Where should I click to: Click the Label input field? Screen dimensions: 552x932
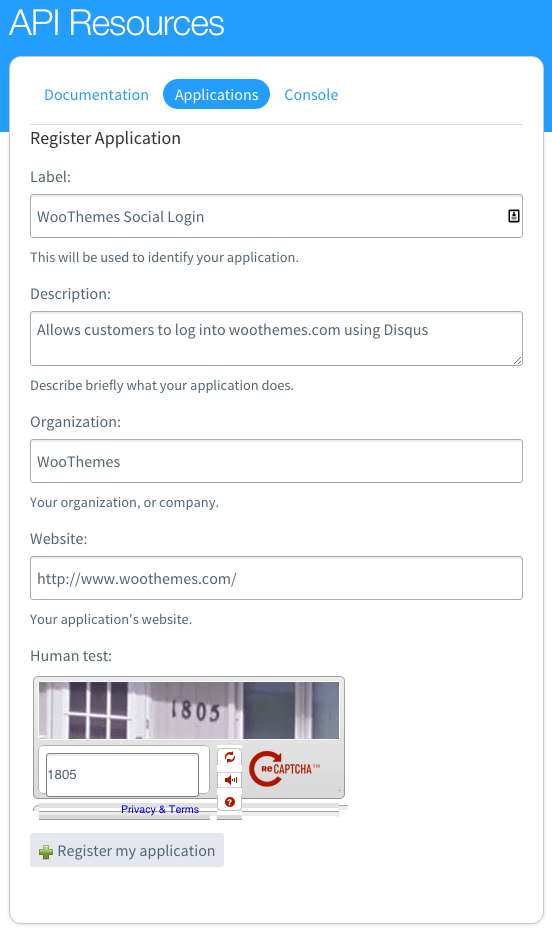276,216
